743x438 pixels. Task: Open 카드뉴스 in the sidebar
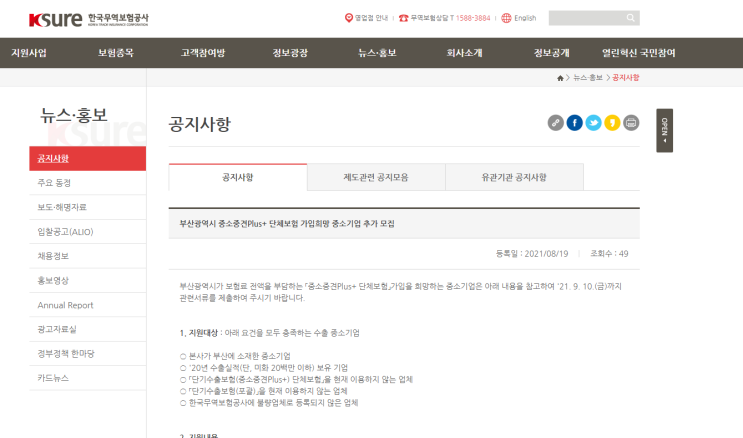(x=88, y=378)
